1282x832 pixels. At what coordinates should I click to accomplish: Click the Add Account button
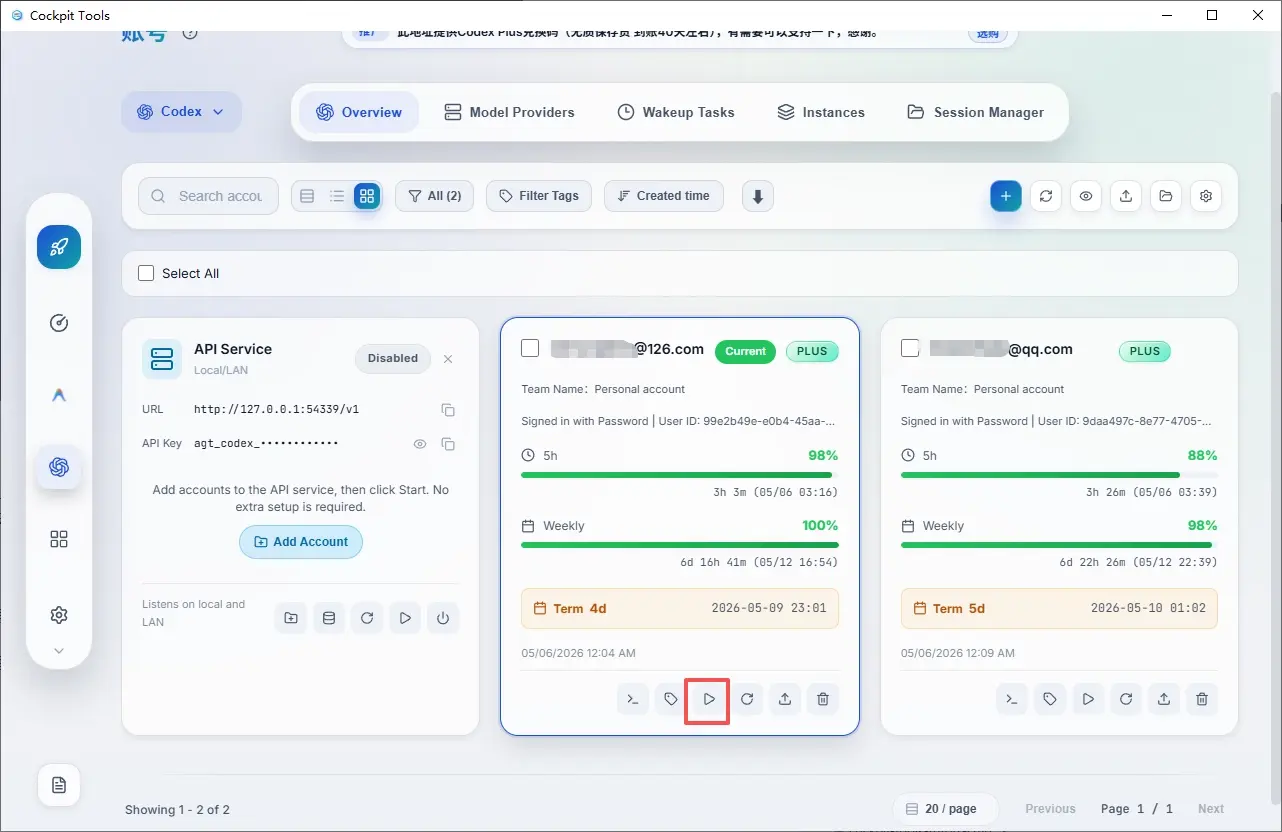click(301, 542)
